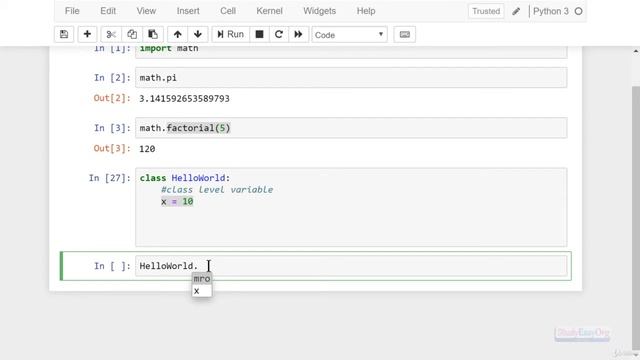Click the Trusted notebook button
The image size is (640, 360).
tap(486, 11)
